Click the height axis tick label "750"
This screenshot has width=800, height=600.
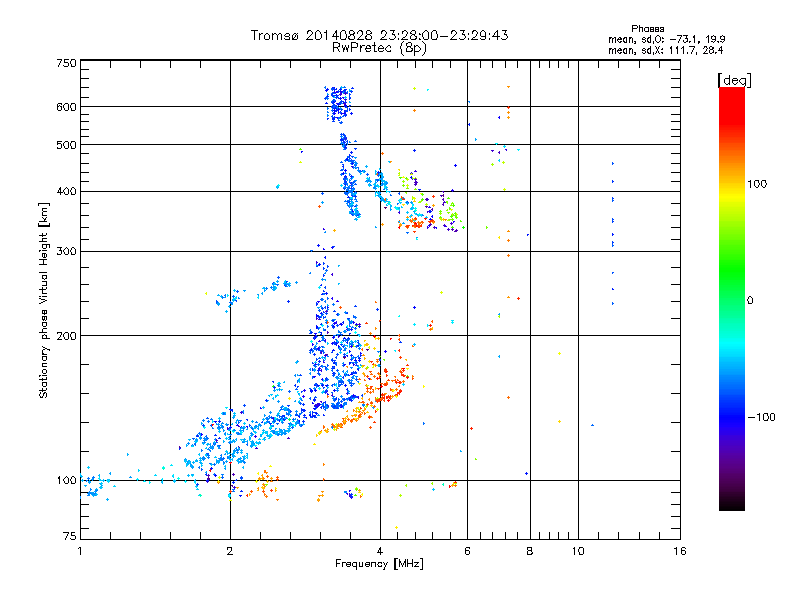(x=66, y=63)
